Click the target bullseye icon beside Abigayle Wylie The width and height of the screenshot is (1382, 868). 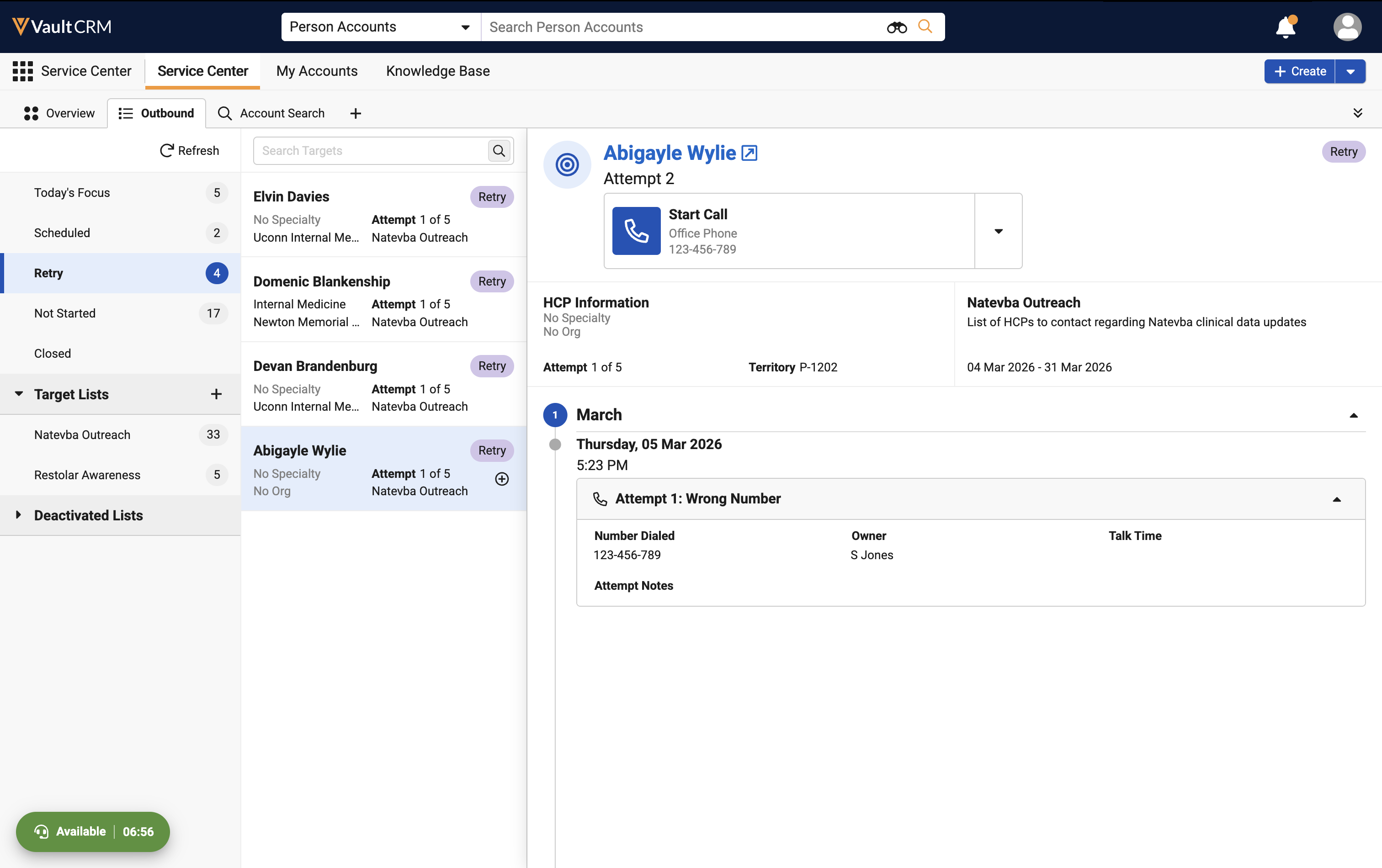click(567, 164)
